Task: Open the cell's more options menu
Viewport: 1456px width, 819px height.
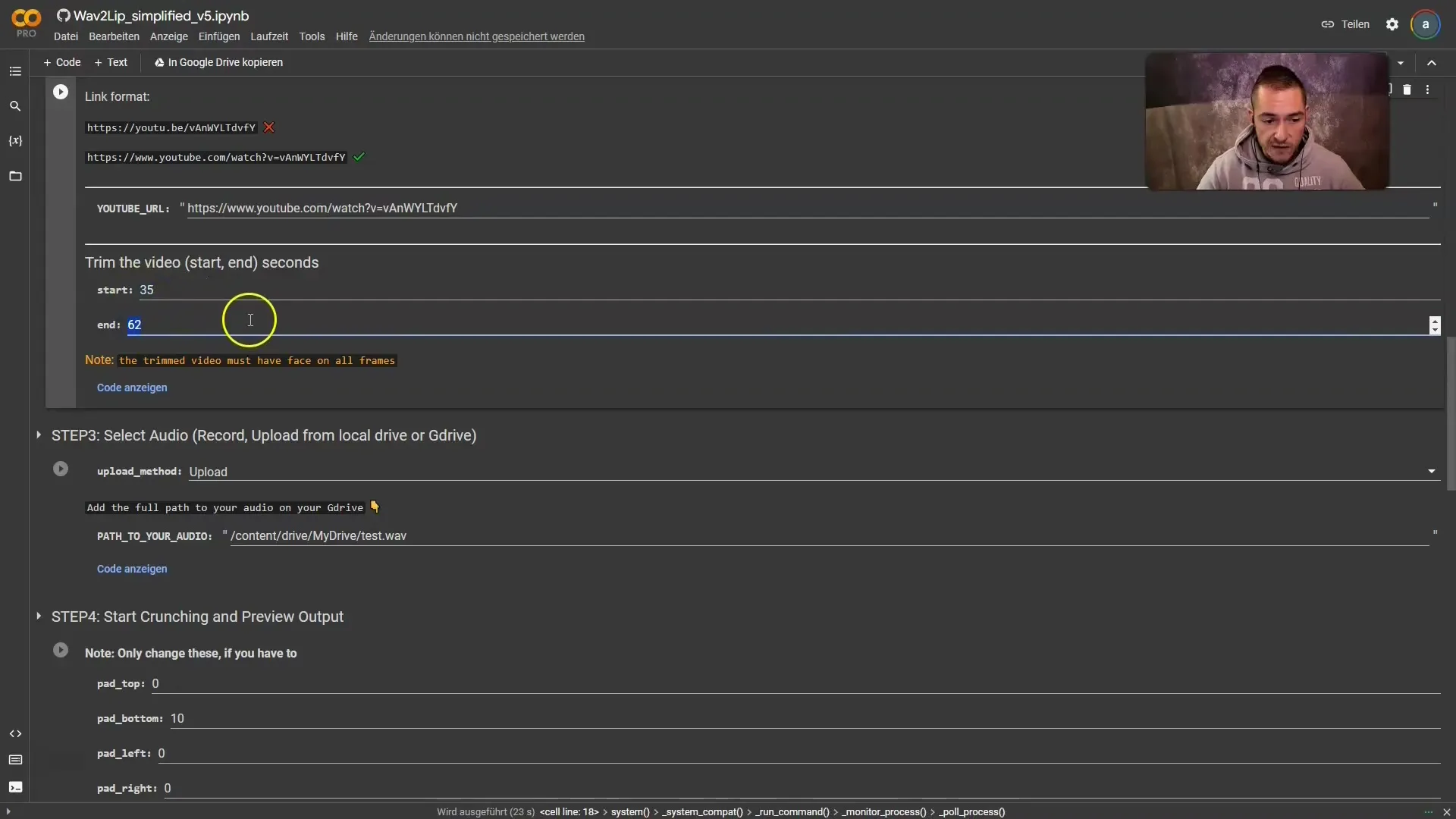Action: pos(1428,89)
